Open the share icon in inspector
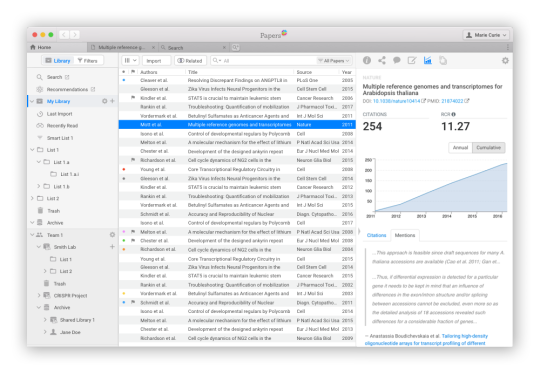 (x=382, y=61)
